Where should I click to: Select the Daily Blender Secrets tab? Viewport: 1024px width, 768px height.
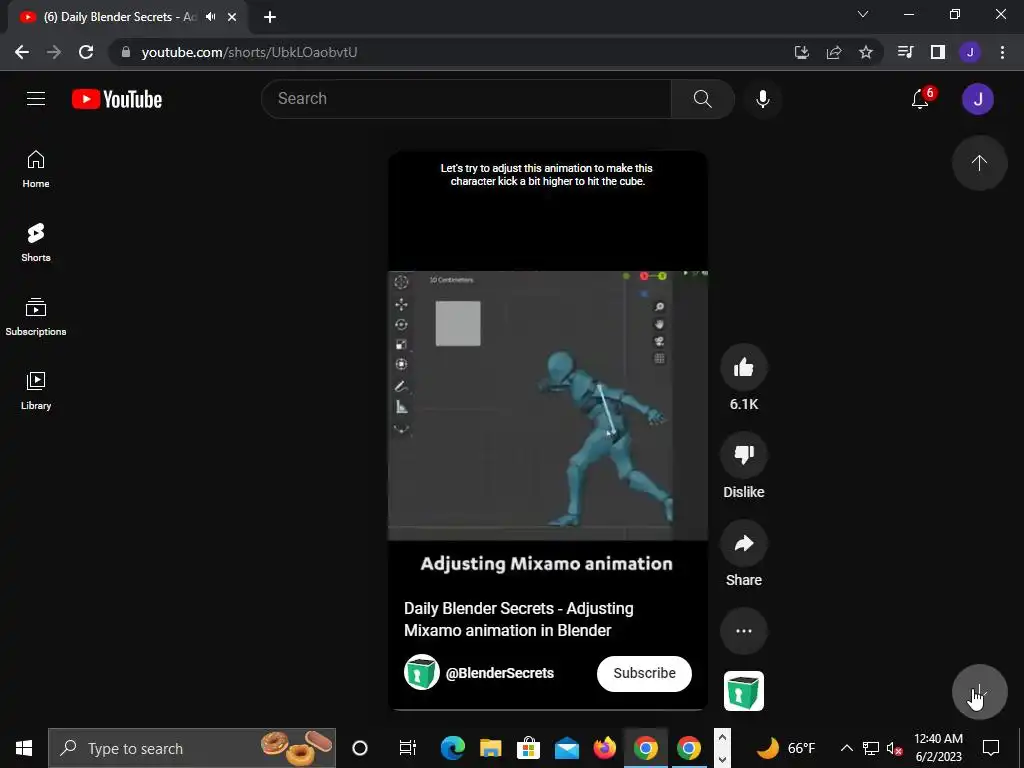(127, 18)
